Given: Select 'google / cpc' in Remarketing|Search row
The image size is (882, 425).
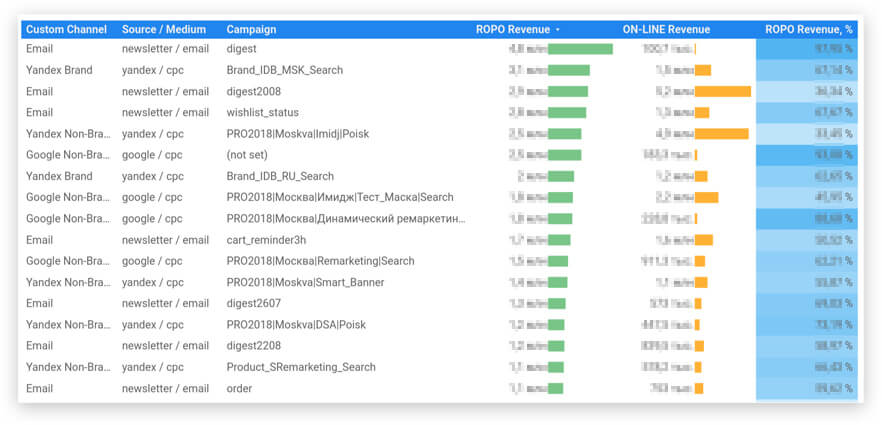Looking at the screenshot, I should [152, 261].
